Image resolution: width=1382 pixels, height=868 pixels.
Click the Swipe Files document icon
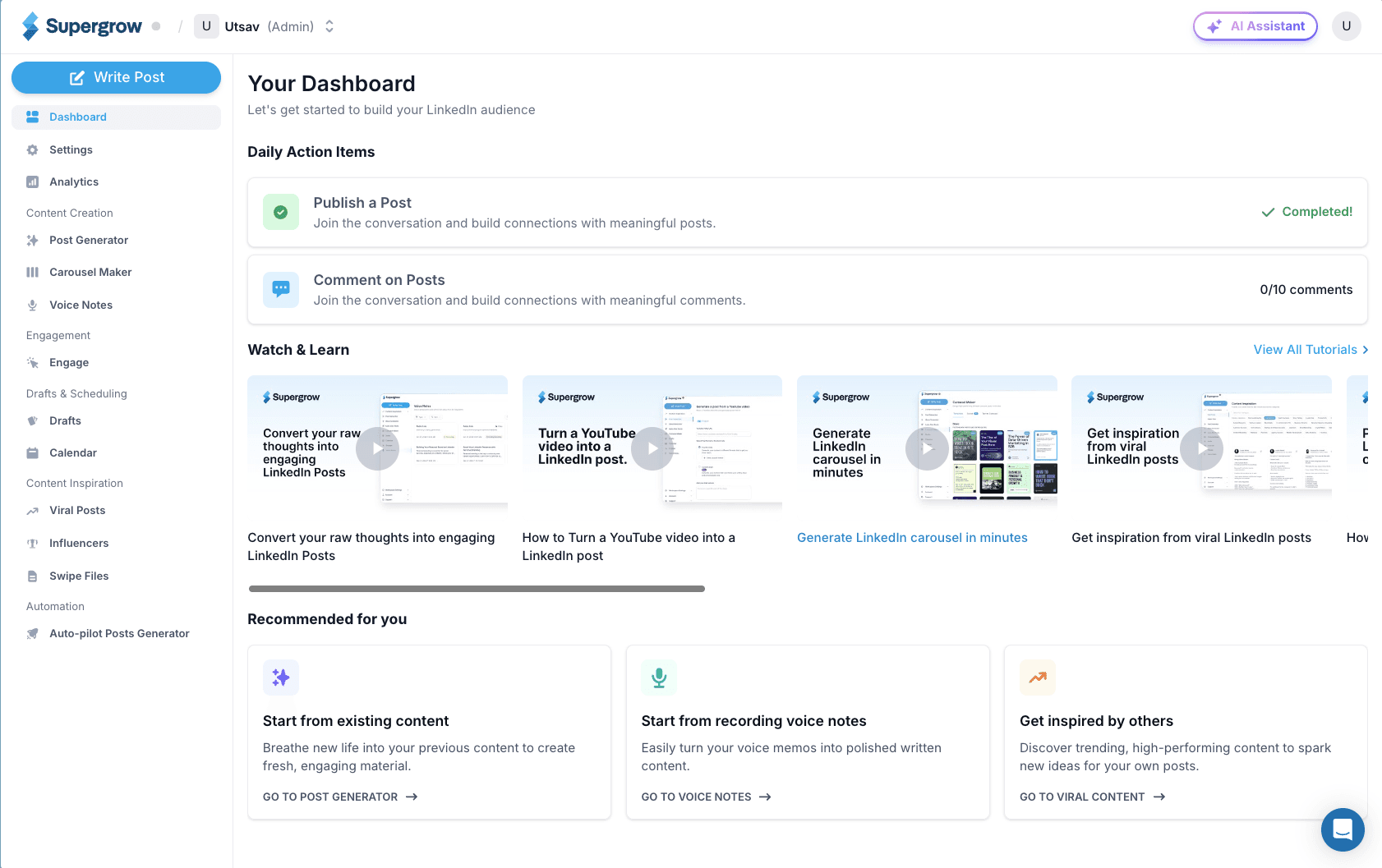click(x=33, y=576)
